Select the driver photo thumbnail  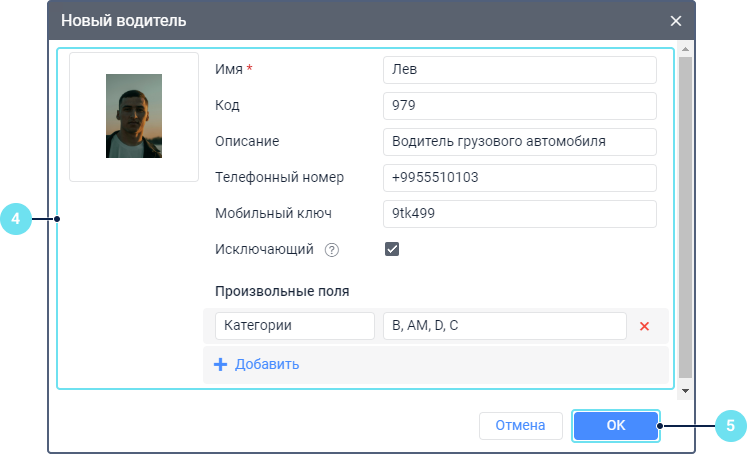(x=134, y=117)
